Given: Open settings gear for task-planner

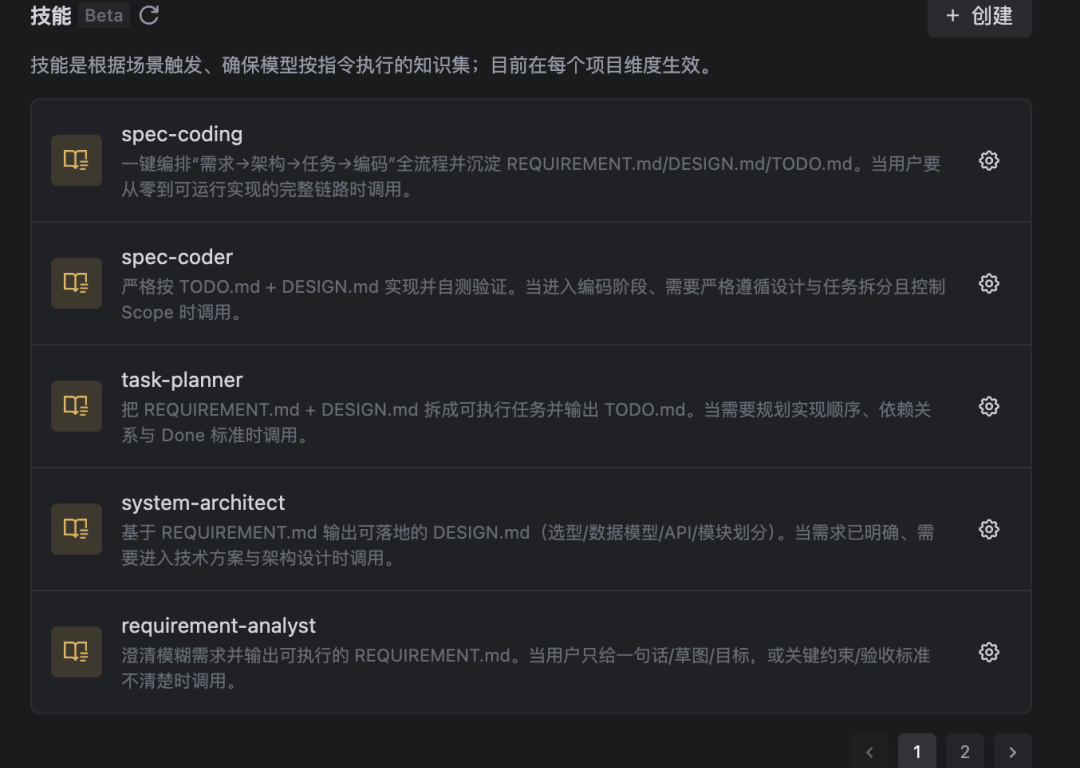Looking at the screenshot, I should coord(988,406).
